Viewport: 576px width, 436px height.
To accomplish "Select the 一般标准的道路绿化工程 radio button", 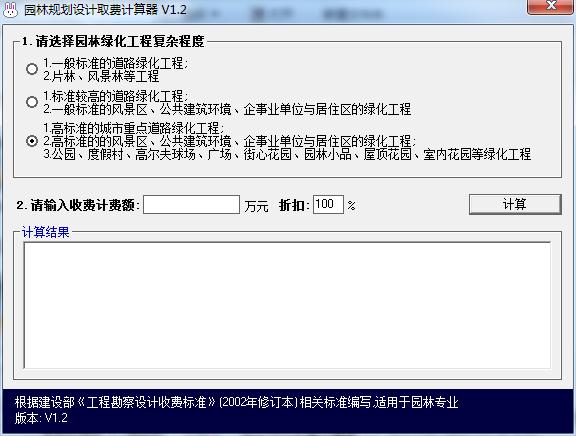I will tap(32, 69).
